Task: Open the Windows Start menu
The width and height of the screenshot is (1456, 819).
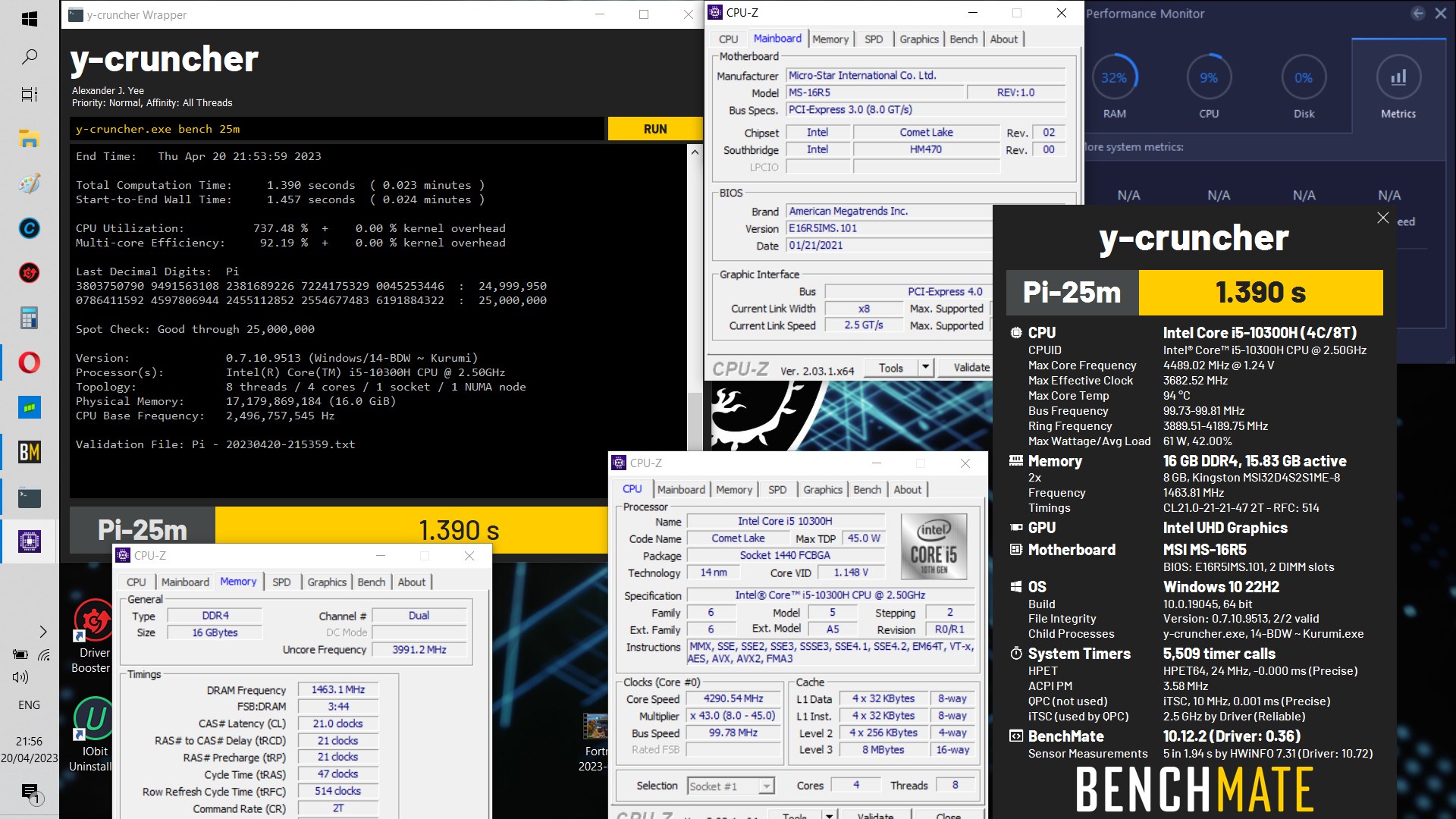Action: [x=30, y=19]
